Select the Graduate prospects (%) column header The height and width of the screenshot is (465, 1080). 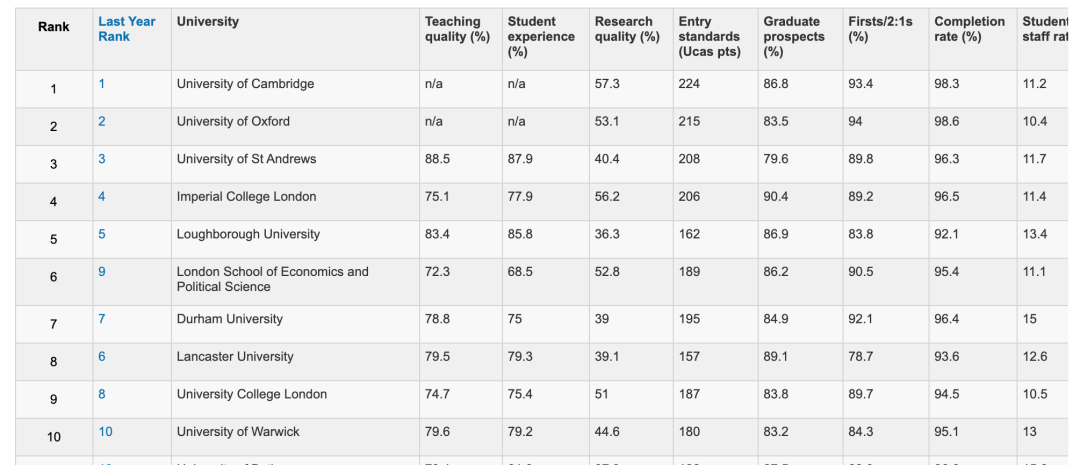pyautogui.click(x=794, y=37)
